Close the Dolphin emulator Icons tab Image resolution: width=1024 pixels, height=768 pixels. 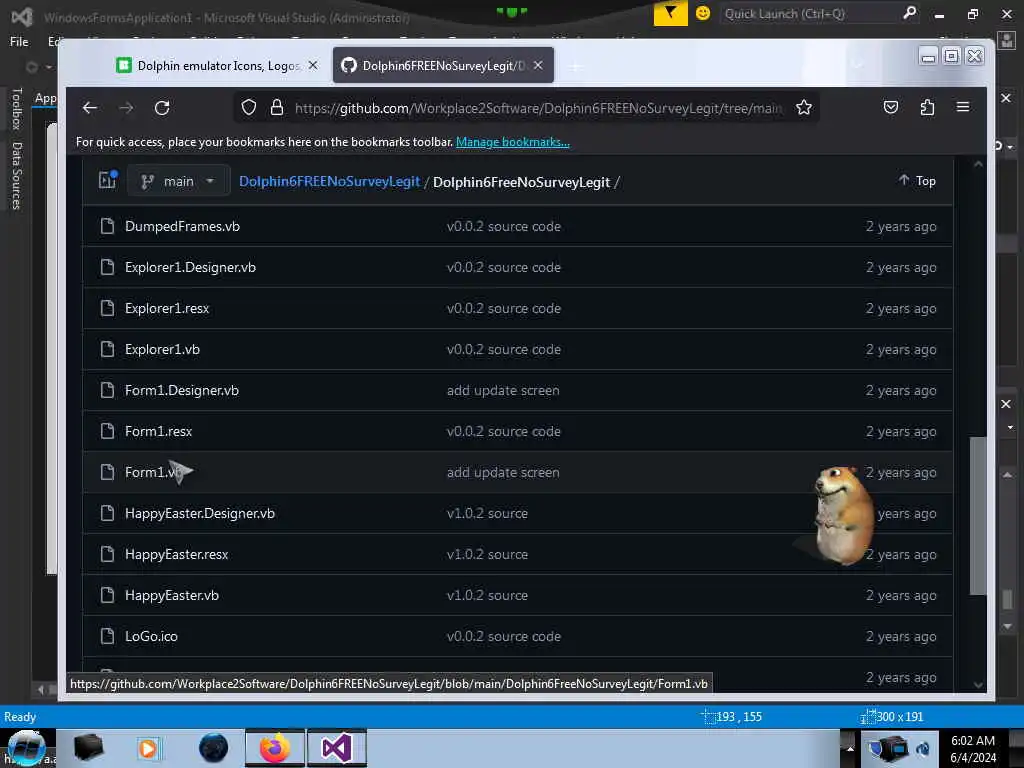(313, 65)
